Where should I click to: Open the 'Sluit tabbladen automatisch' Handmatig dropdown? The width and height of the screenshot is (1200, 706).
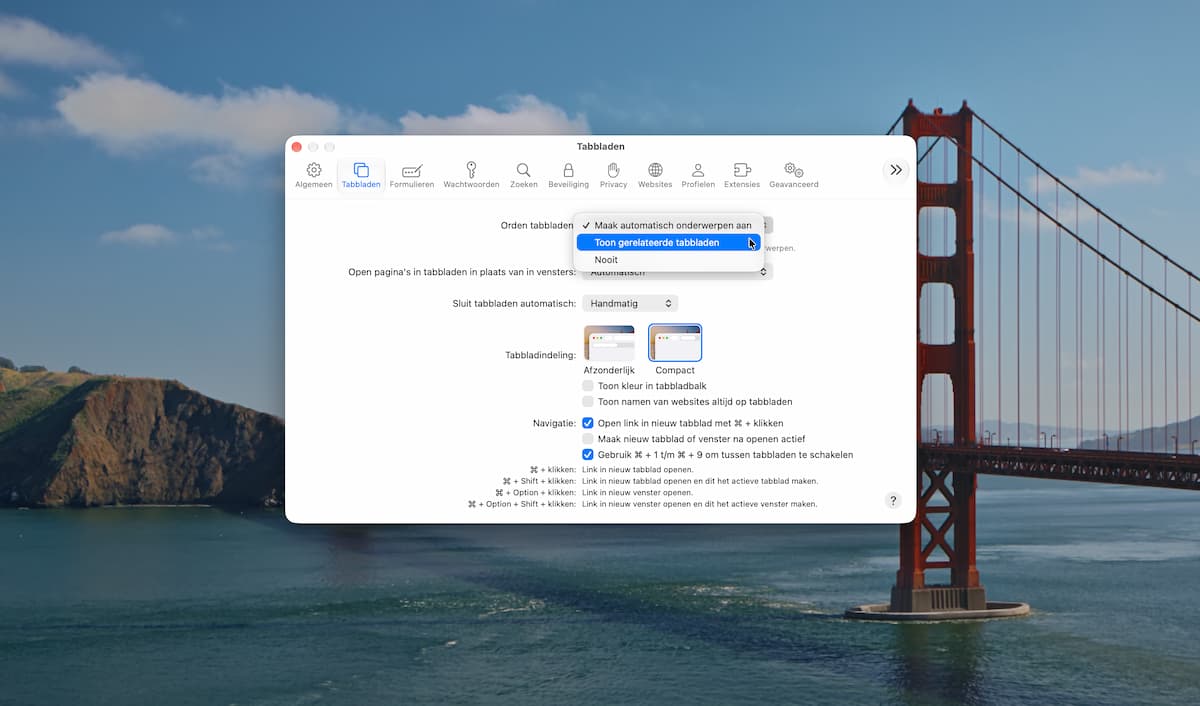point(630,303)
